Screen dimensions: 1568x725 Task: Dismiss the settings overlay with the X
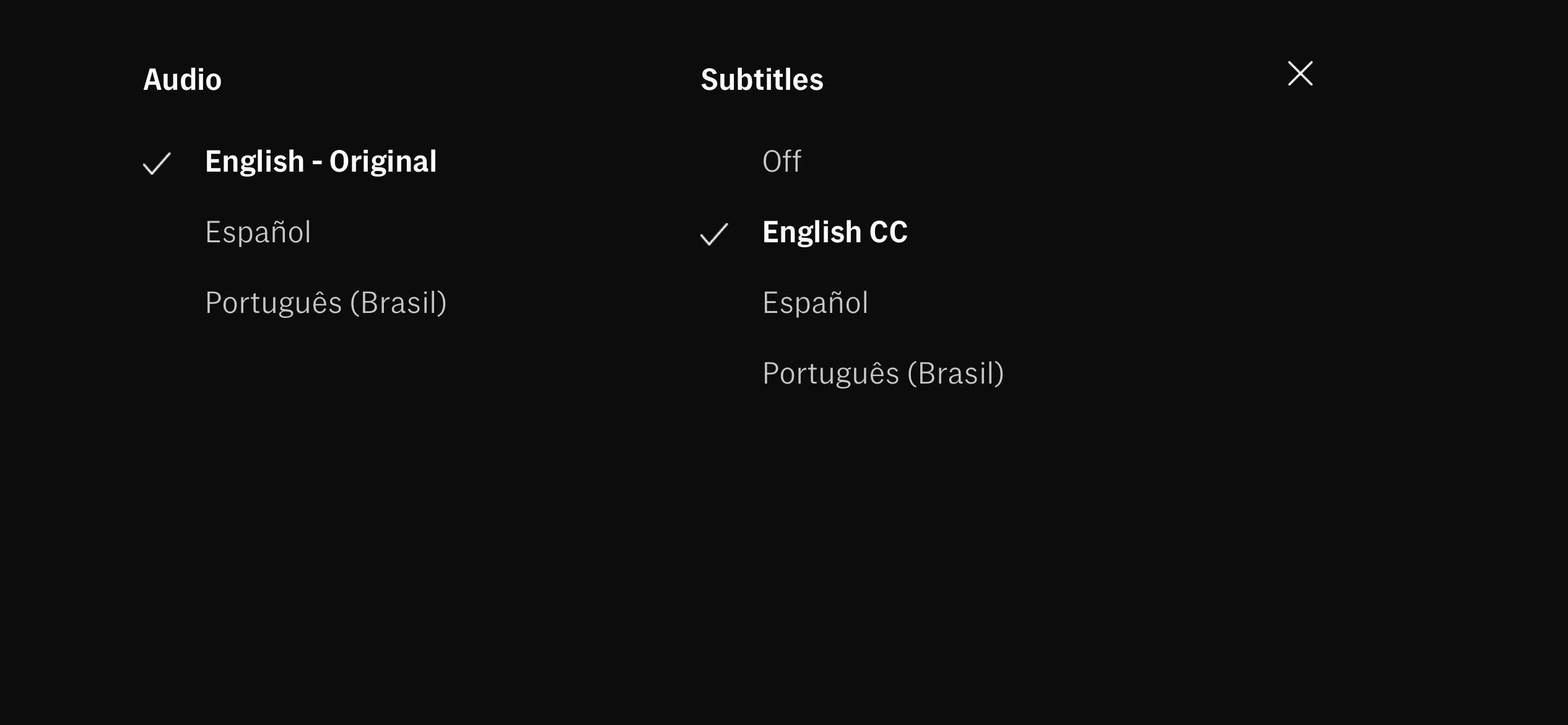(x=1299, y=73)
